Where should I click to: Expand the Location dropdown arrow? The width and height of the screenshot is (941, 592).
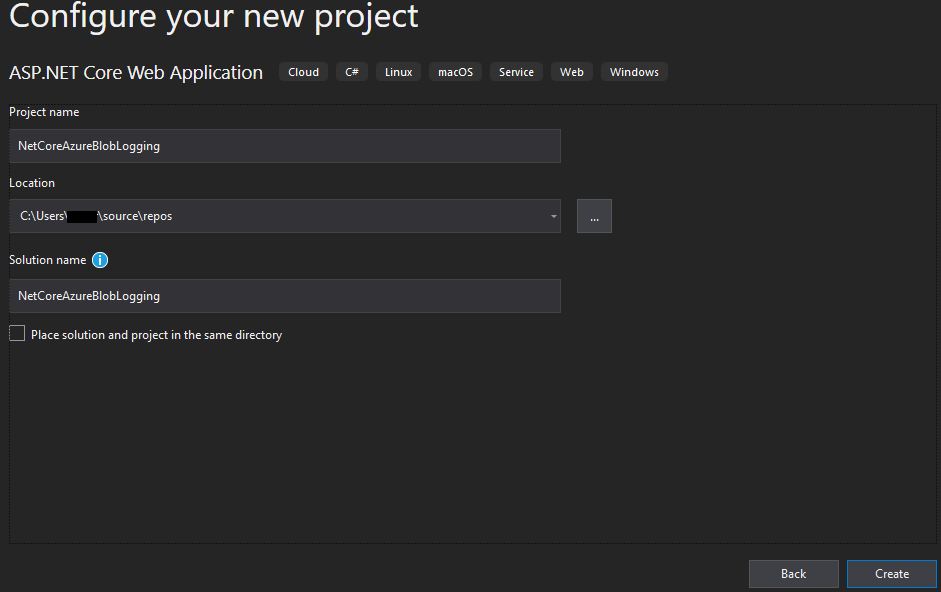[x=553, y=216]
